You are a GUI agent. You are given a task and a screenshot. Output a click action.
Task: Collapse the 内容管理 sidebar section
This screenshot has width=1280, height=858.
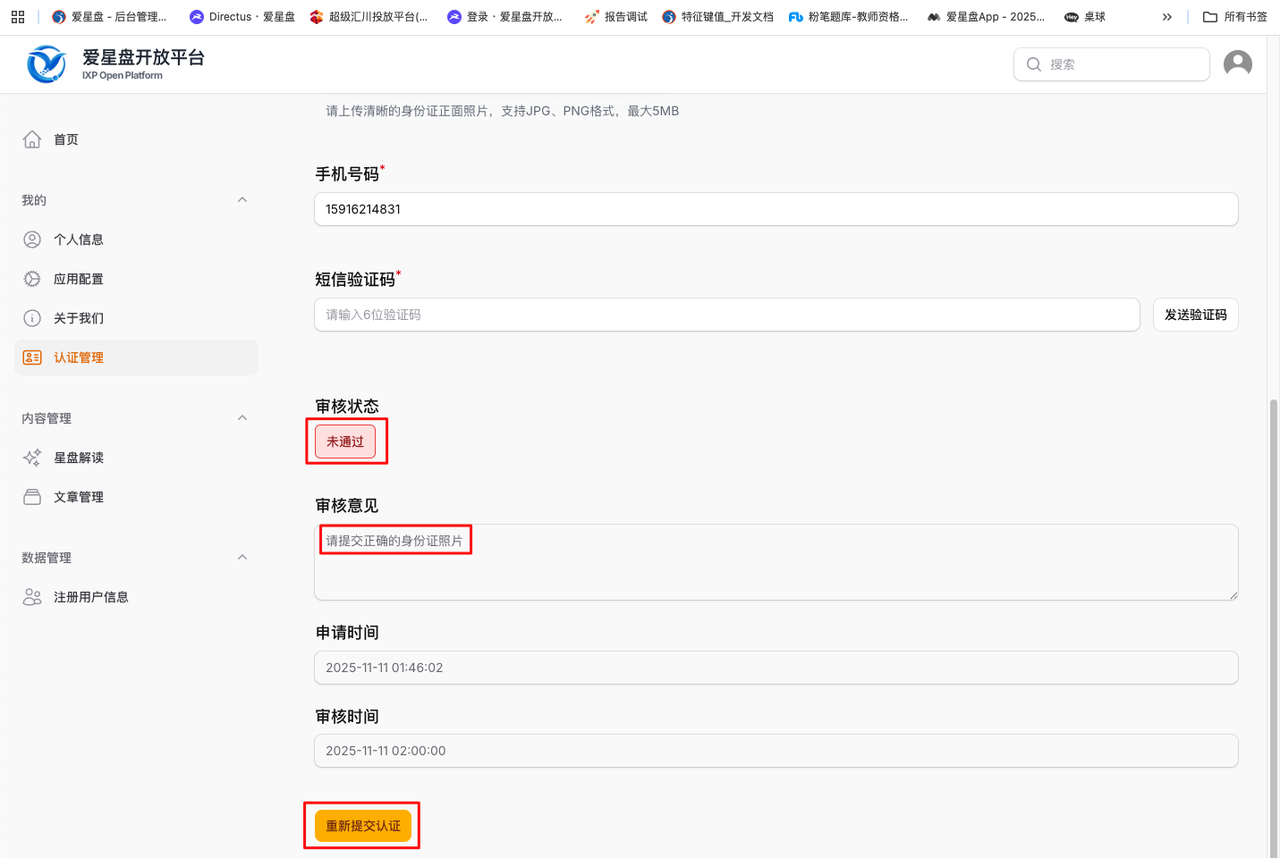click(242, 418)
